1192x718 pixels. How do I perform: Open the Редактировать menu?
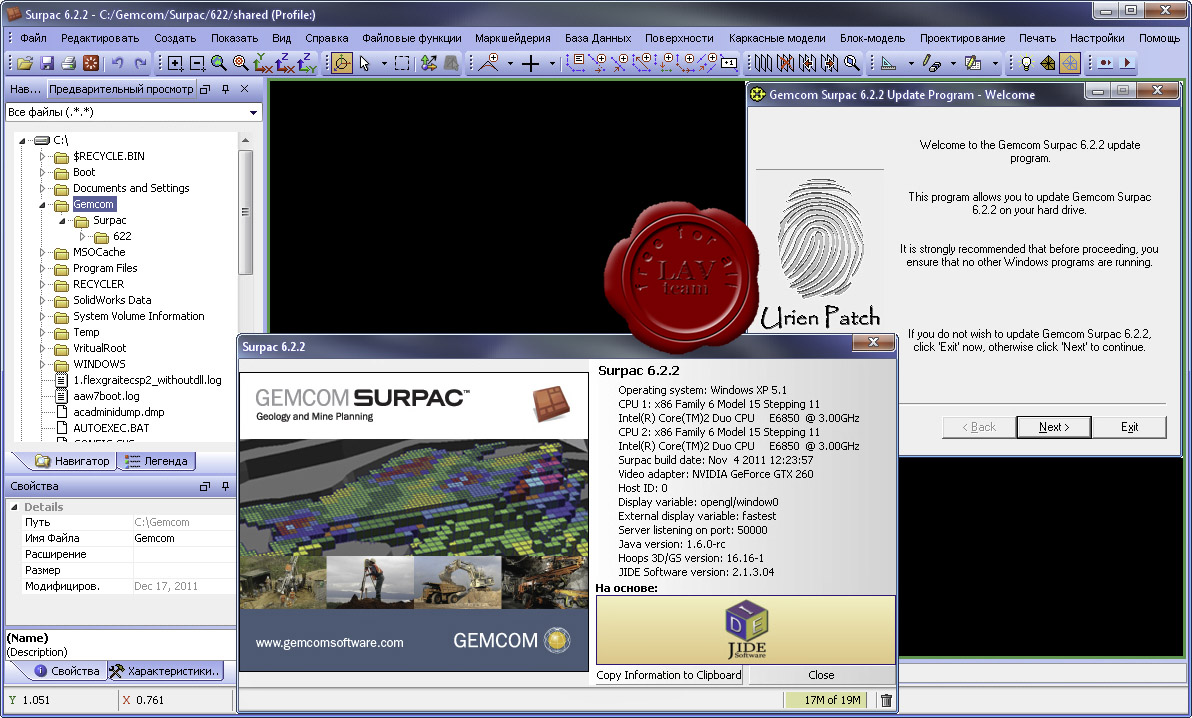[100, 38]
